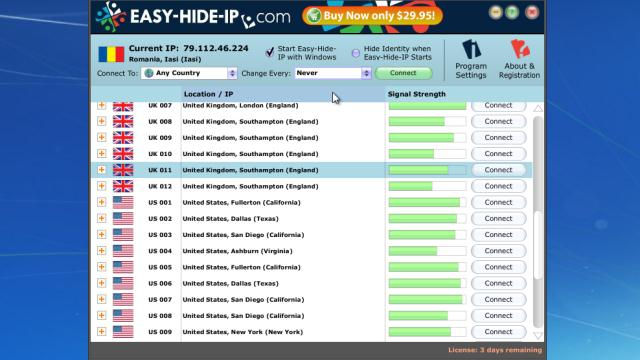Select "United Kingdom, Southampton (England)" in UK 012 row

250,186
